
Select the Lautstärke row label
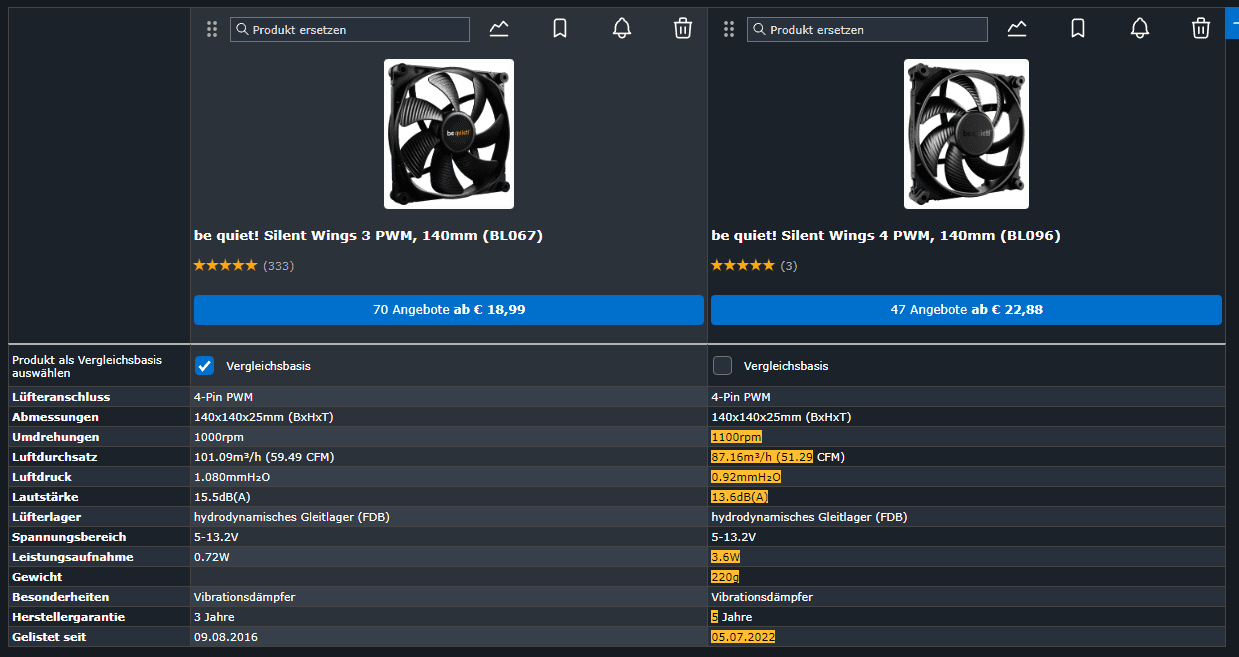[45, 497]
